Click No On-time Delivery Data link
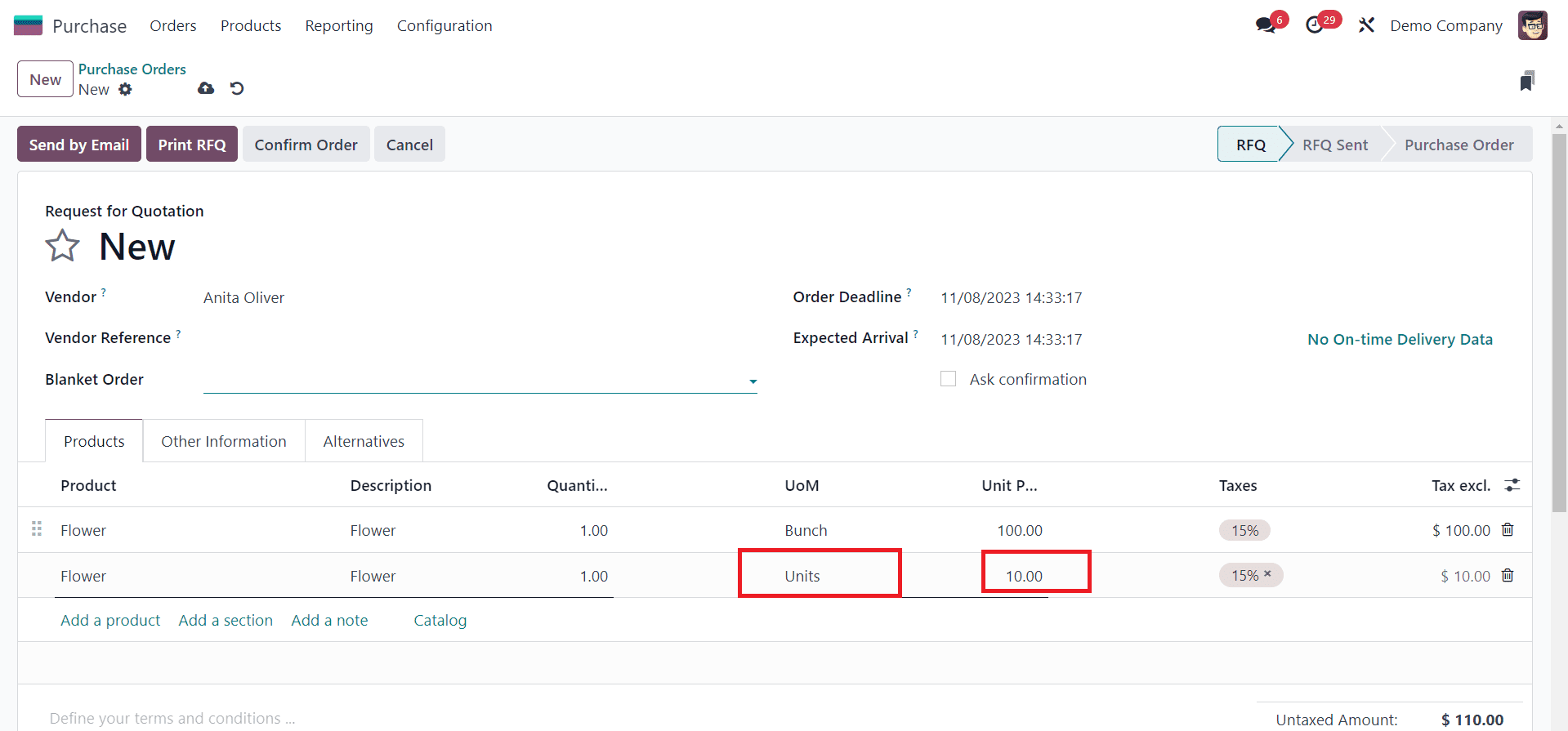This screenshot has width=1568, height=731. (x=1400, y=339)
